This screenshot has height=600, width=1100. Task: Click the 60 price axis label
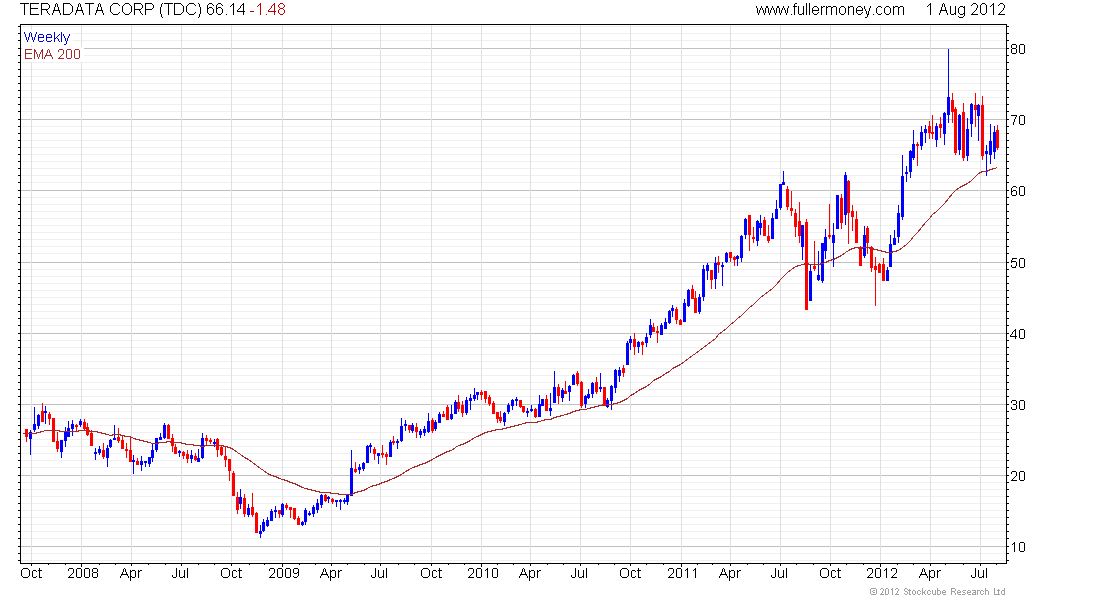[1018, 191]
